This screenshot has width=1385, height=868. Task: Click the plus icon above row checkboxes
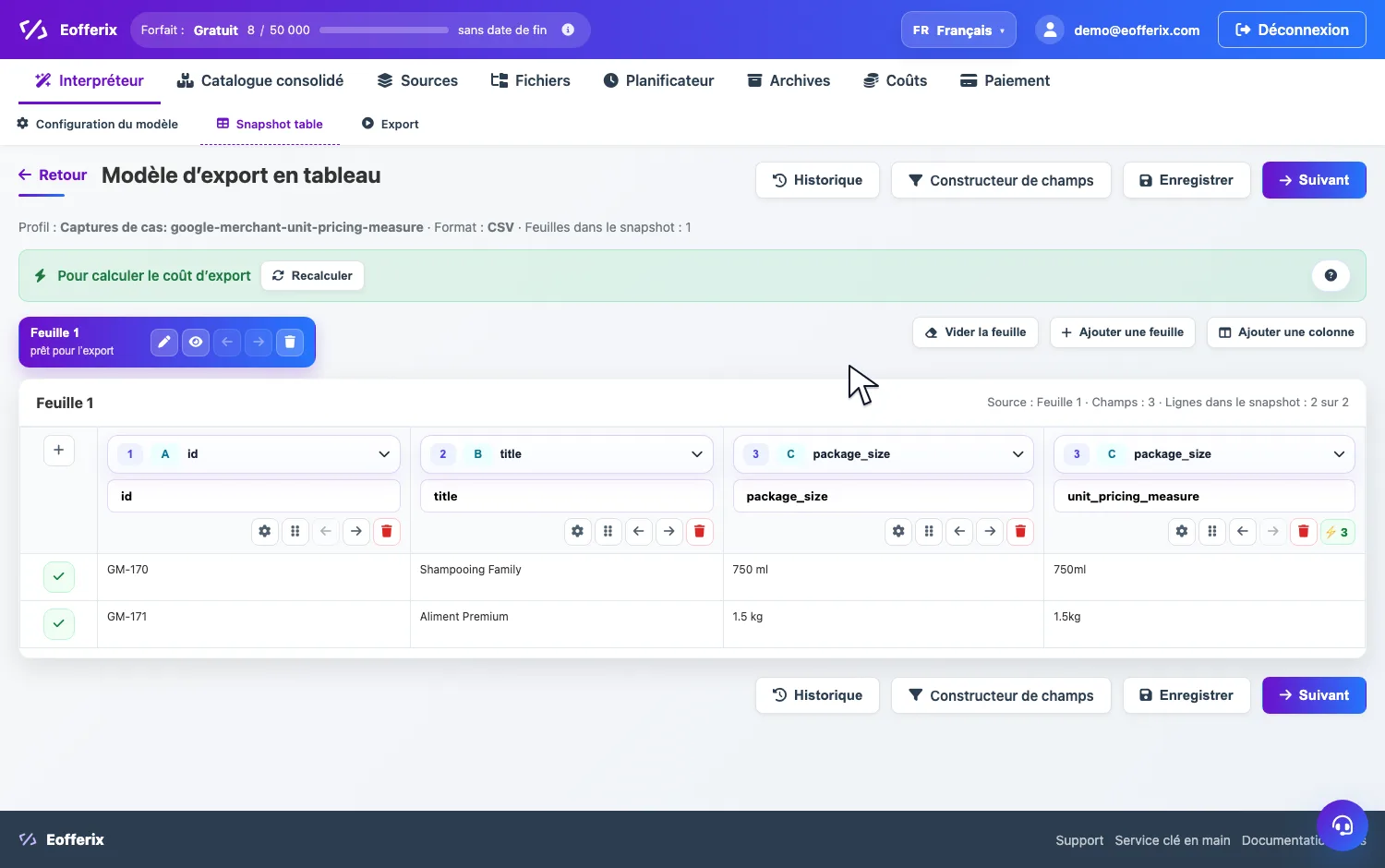(59, 450)
